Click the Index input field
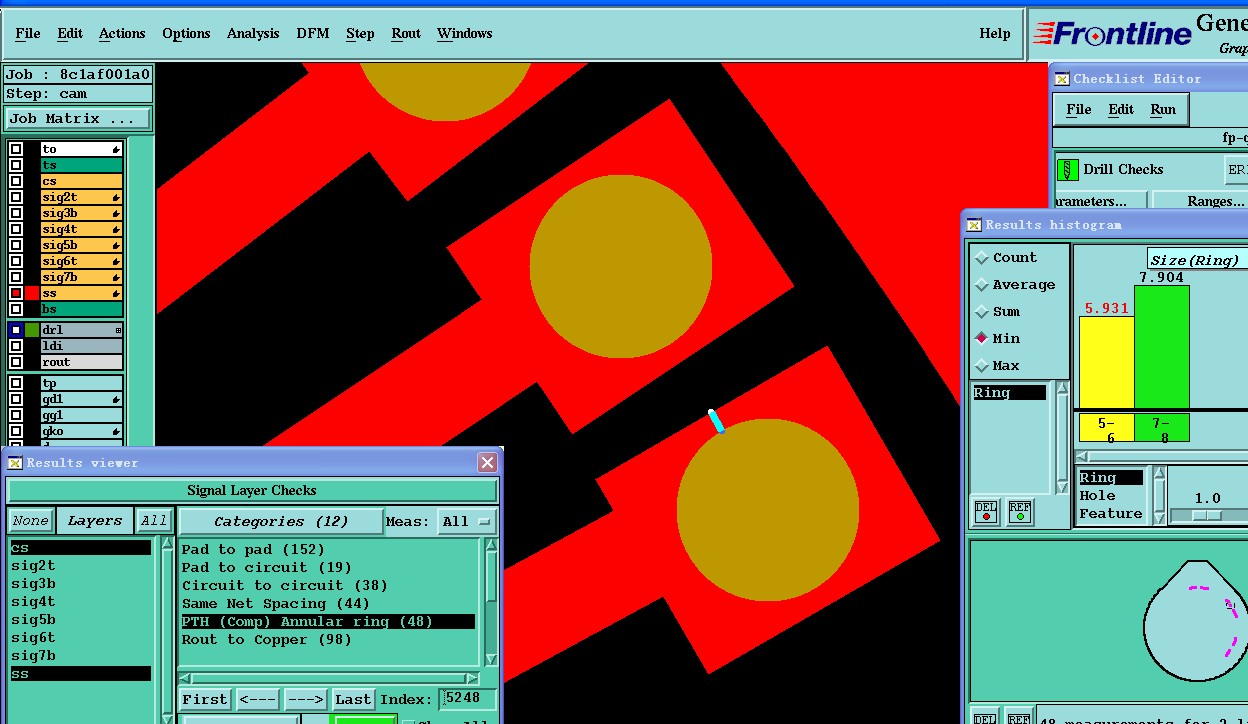 467,699
